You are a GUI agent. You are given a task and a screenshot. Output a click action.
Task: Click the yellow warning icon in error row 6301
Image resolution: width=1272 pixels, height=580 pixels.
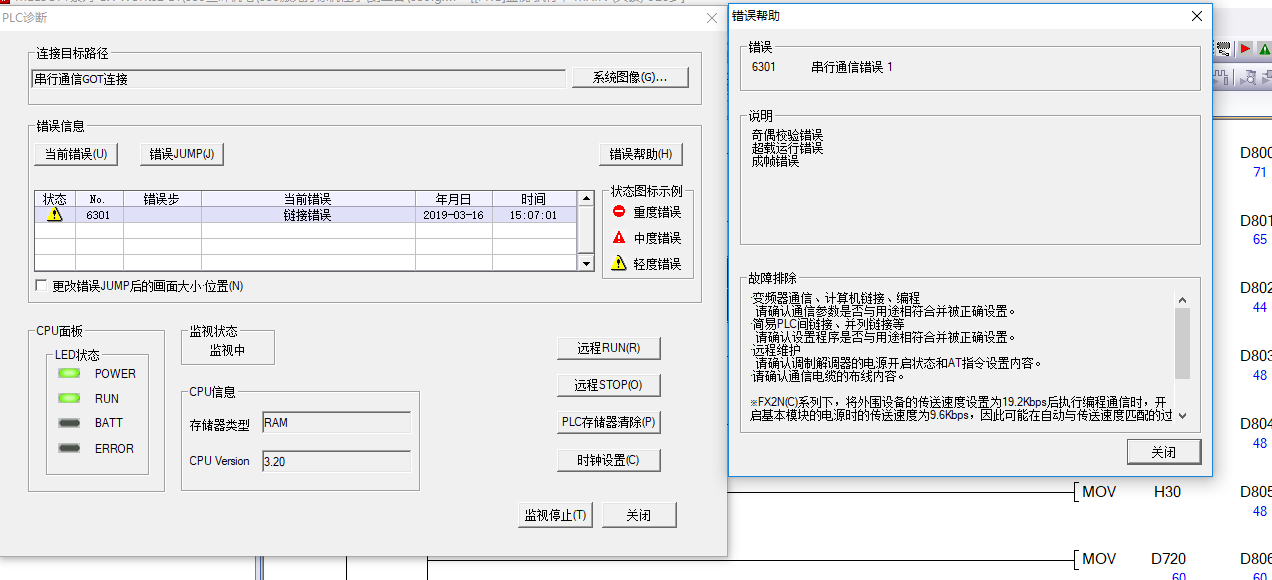click(x=54, y=215)
